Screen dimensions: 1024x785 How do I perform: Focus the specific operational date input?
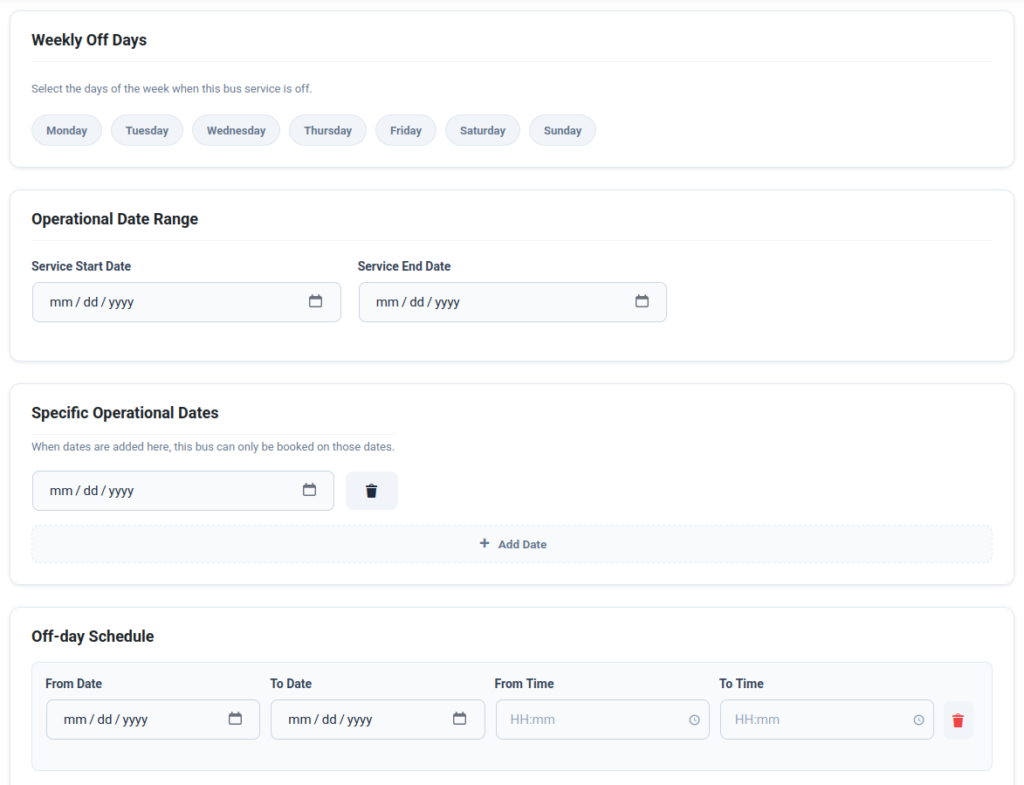(183, 490)
